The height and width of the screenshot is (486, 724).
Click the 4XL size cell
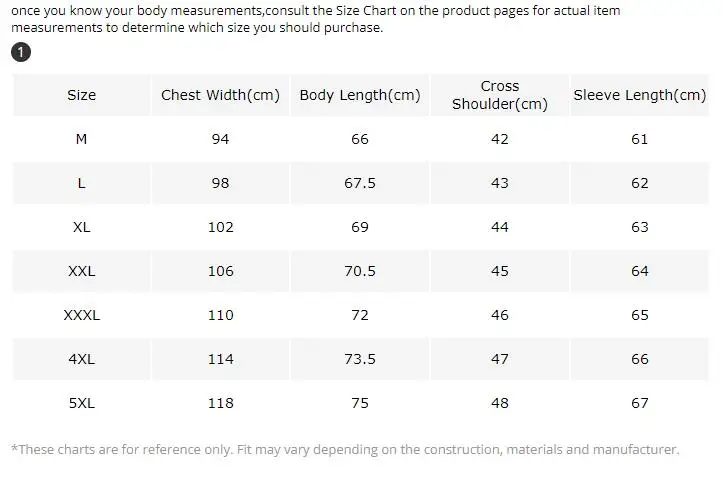click(x=82, y=359)
